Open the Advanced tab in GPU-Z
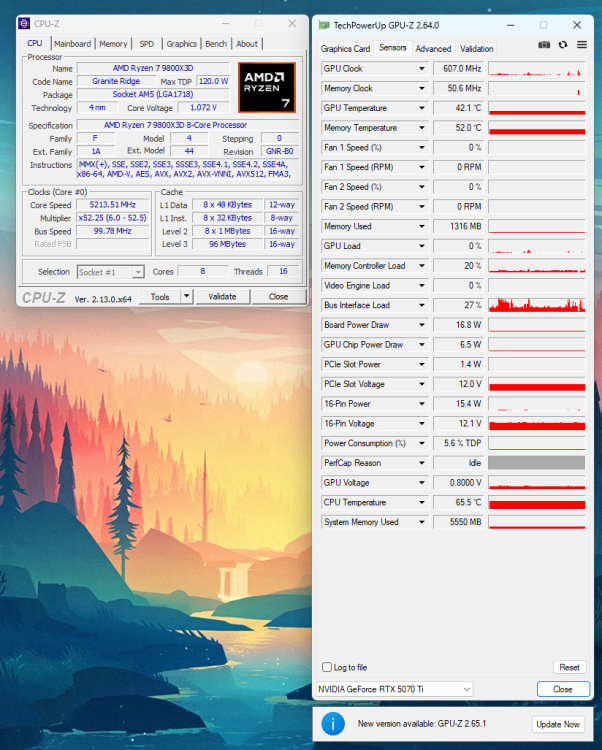Image resolution: width=602 pixels, height=750 pixels. 433,49
